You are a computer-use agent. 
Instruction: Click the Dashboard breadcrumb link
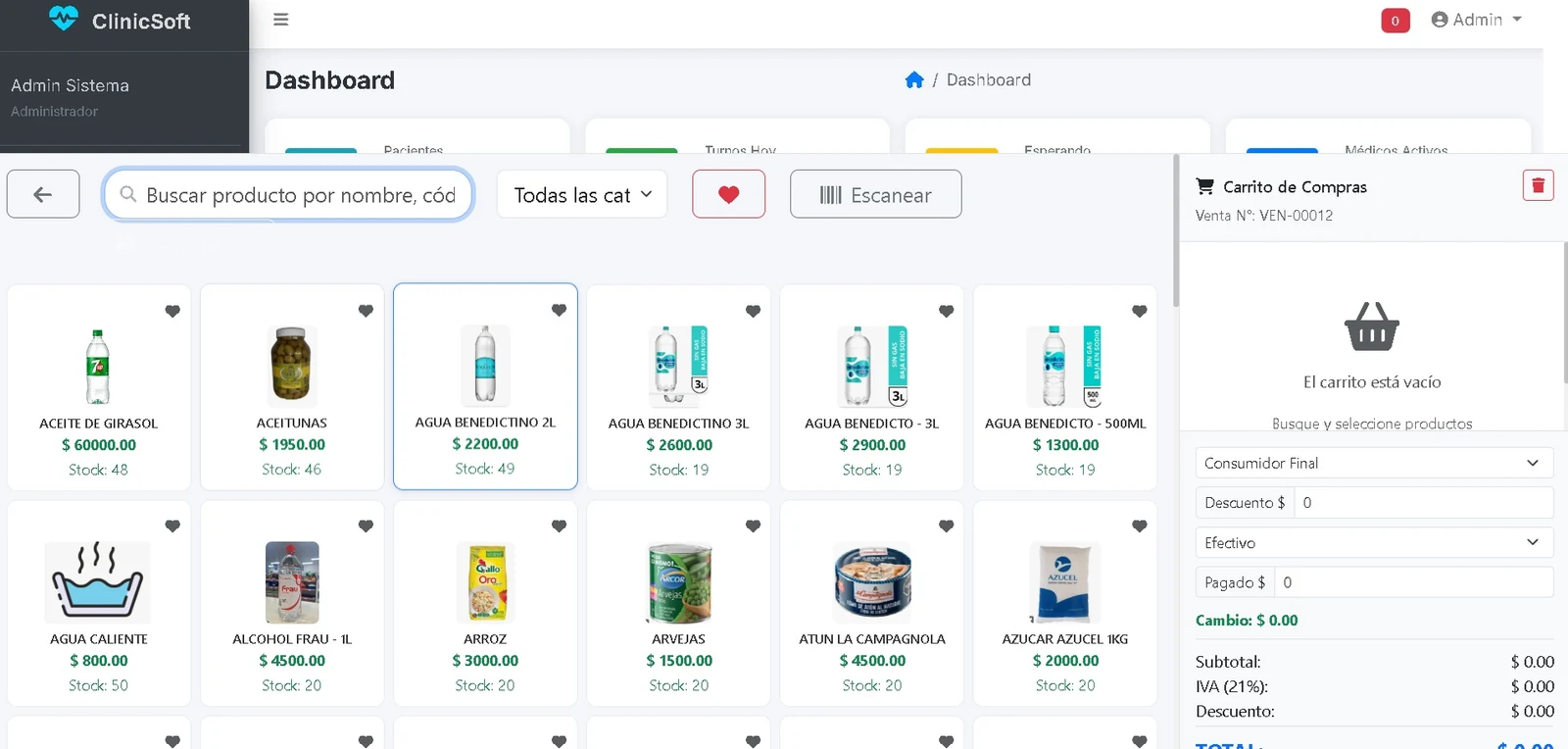[x=988, y=79]
